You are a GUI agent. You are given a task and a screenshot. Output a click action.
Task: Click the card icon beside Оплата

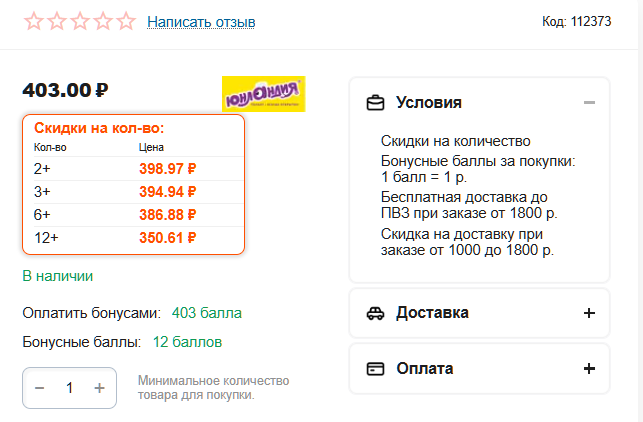pyautogui.click(x=375, y=369)
